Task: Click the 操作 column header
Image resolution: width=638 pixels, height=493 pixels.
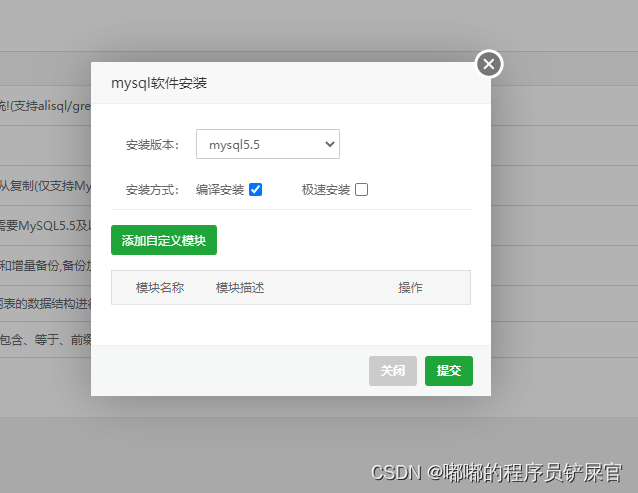Action: point(410,288)
